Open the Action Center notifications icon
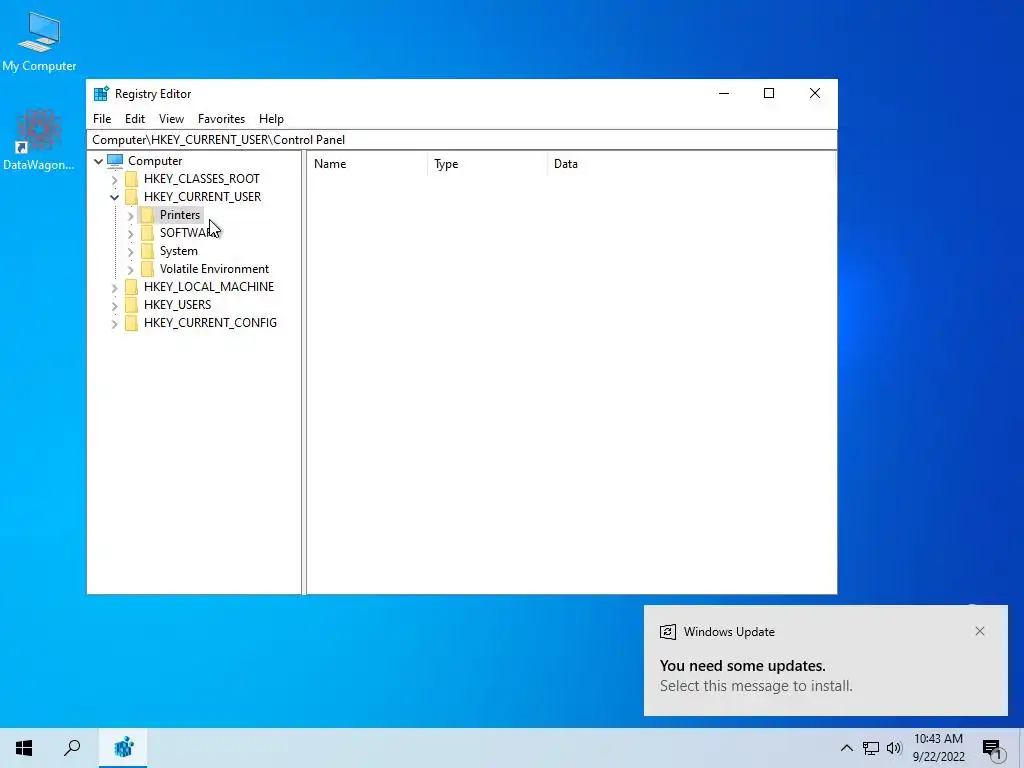The height and width of the screenshot is (768, 1024). point(992,749)
